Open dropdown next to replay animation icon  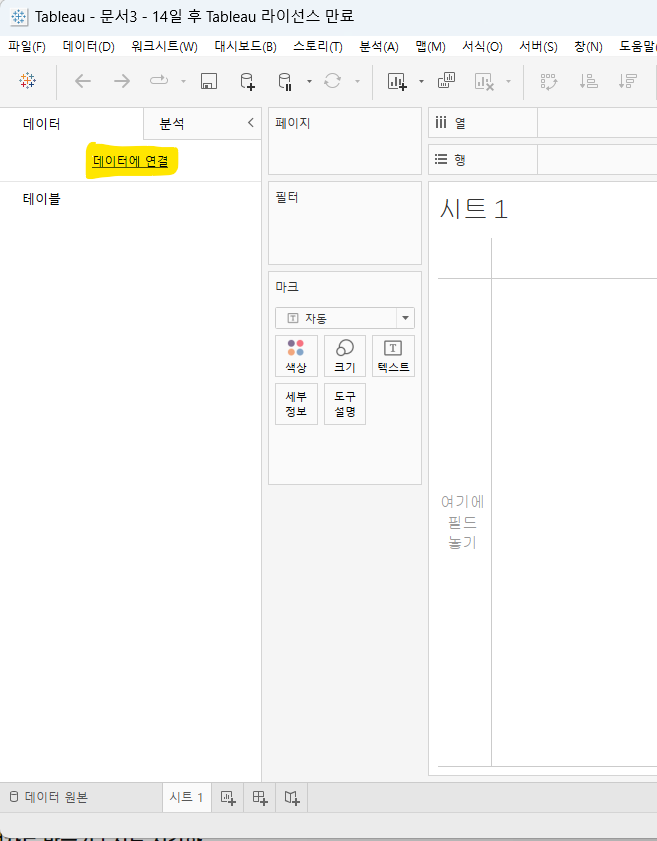point(183,82)
